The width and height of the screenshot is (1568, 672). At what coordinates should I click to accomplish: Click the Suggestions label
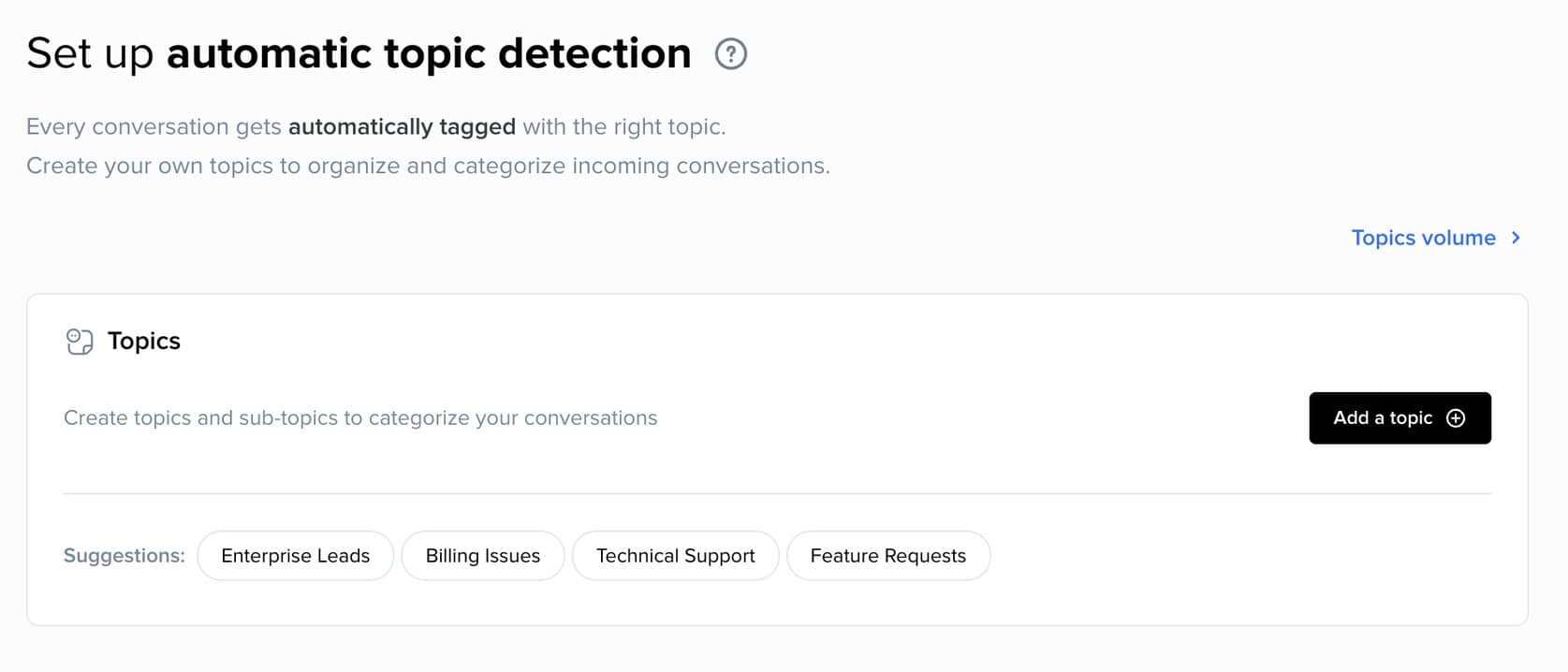click(124, 556)
